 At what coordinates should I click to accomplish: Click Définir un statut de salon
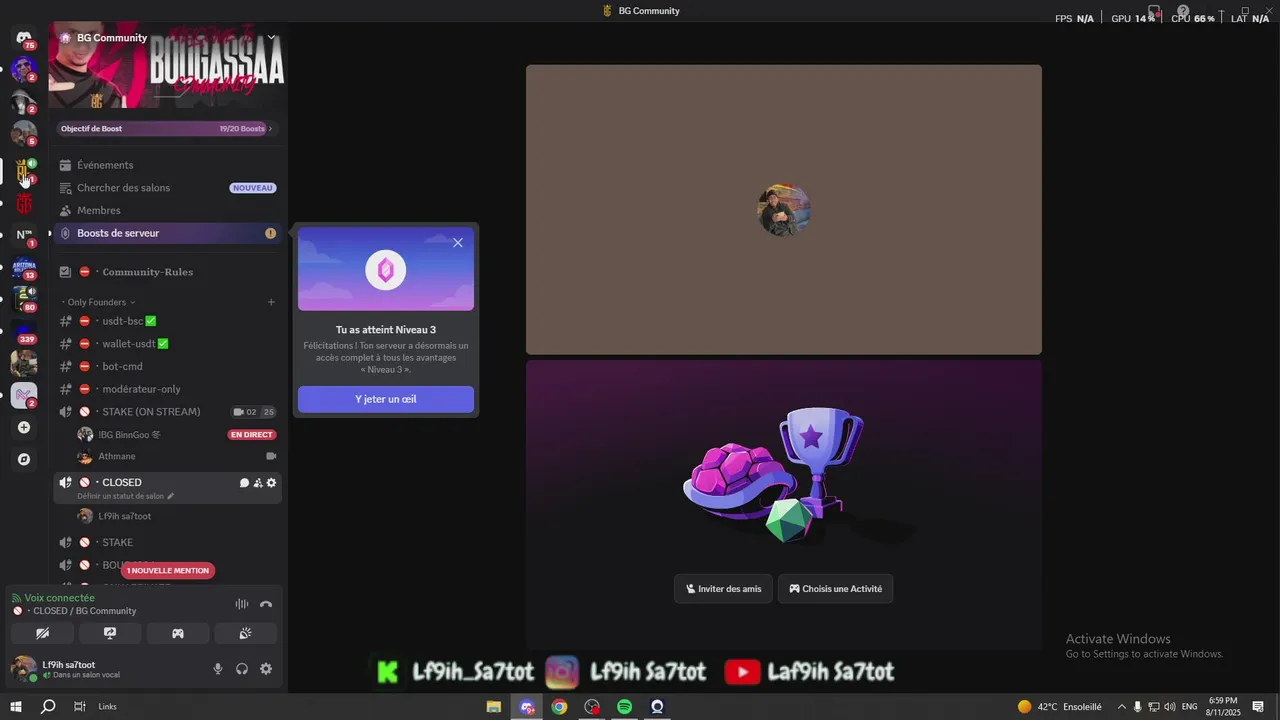[125, 496]
